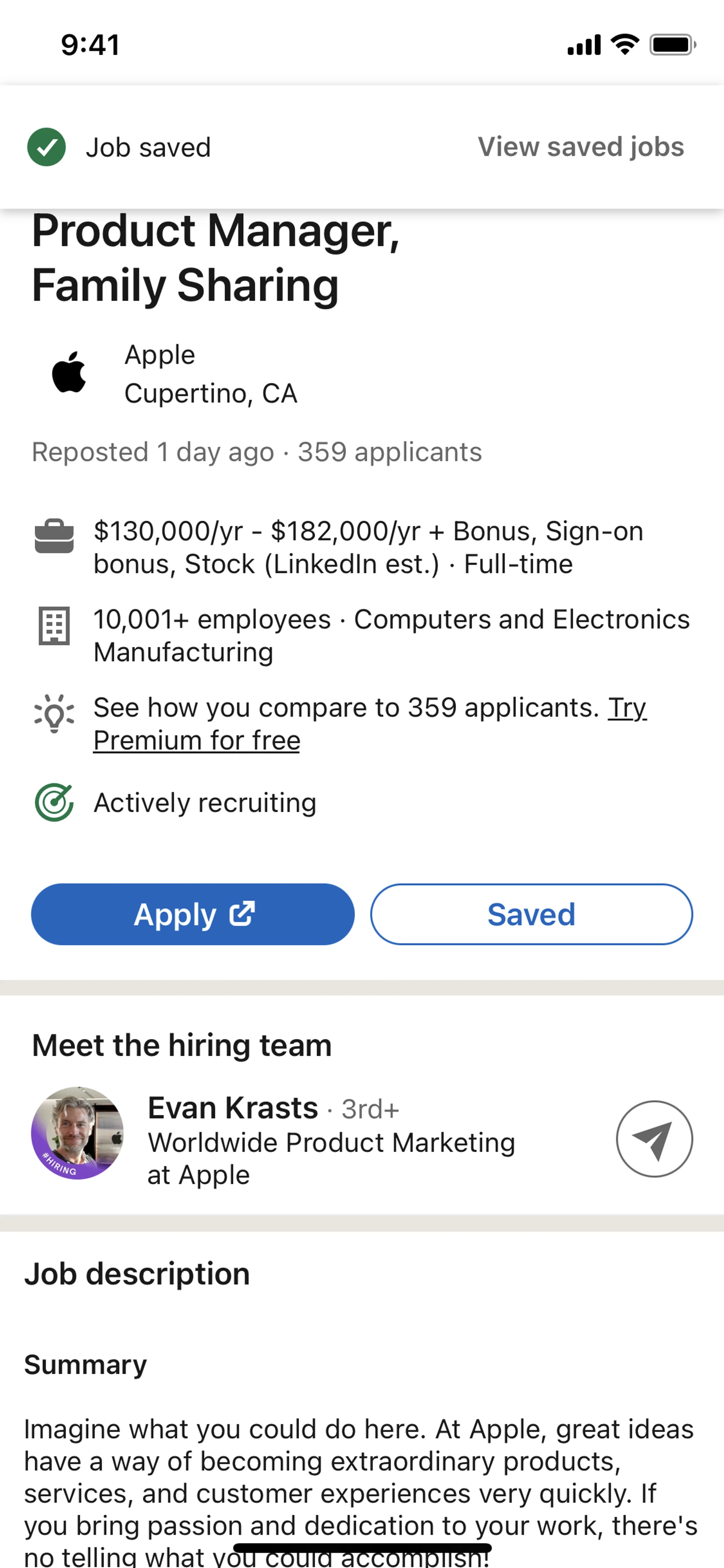Tap the green Job saved checkmark icon
The width and height of the screenshot is (724, 1568).
[46, 147]
